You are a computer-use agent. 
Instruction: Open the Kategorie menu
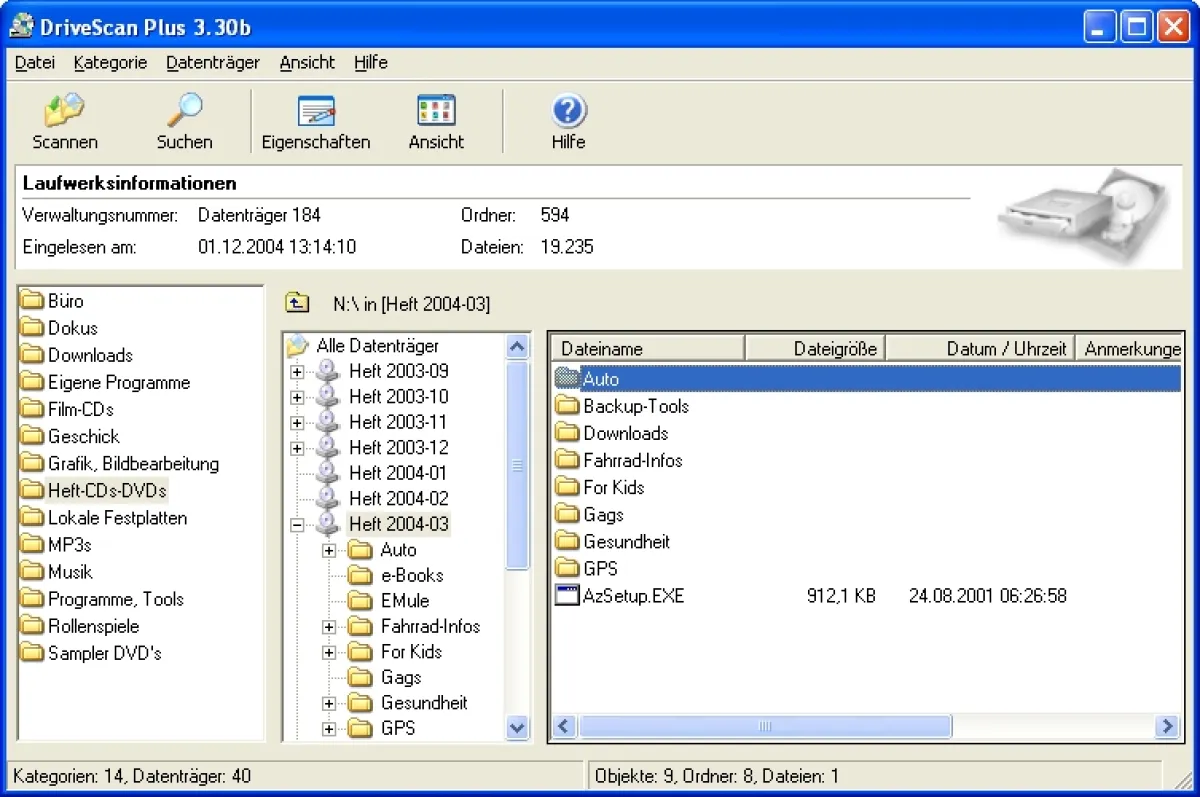110,62
